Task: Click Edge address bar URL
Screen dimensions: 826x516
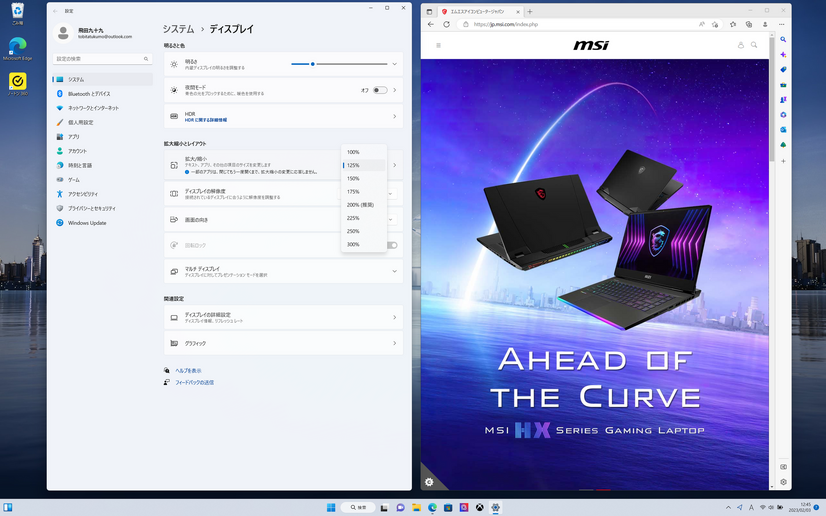Action: [x=506, y=24]
